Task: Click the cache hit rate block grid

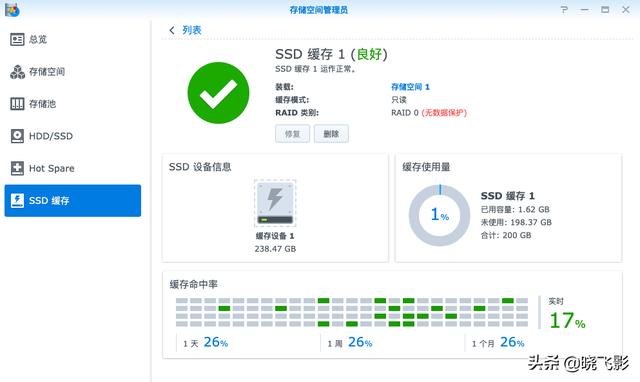Action: coord(352,312)
